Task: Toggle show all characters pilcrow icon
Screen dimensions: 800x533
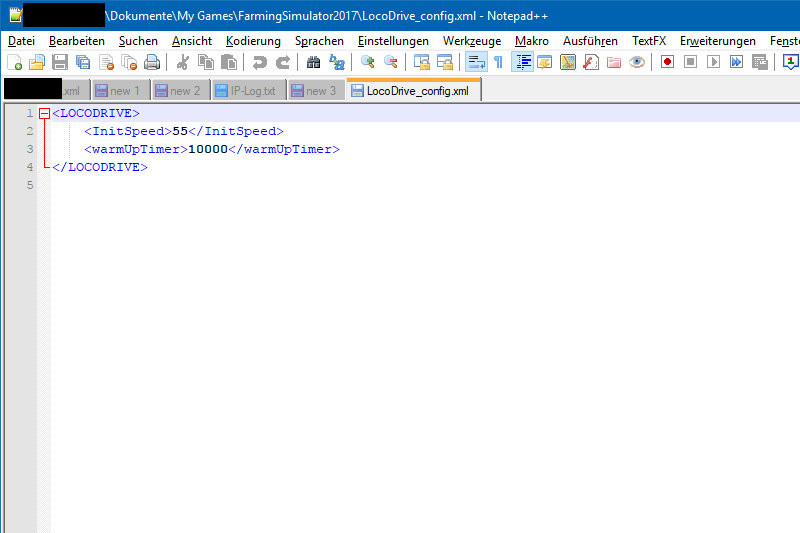Action: 498,62
